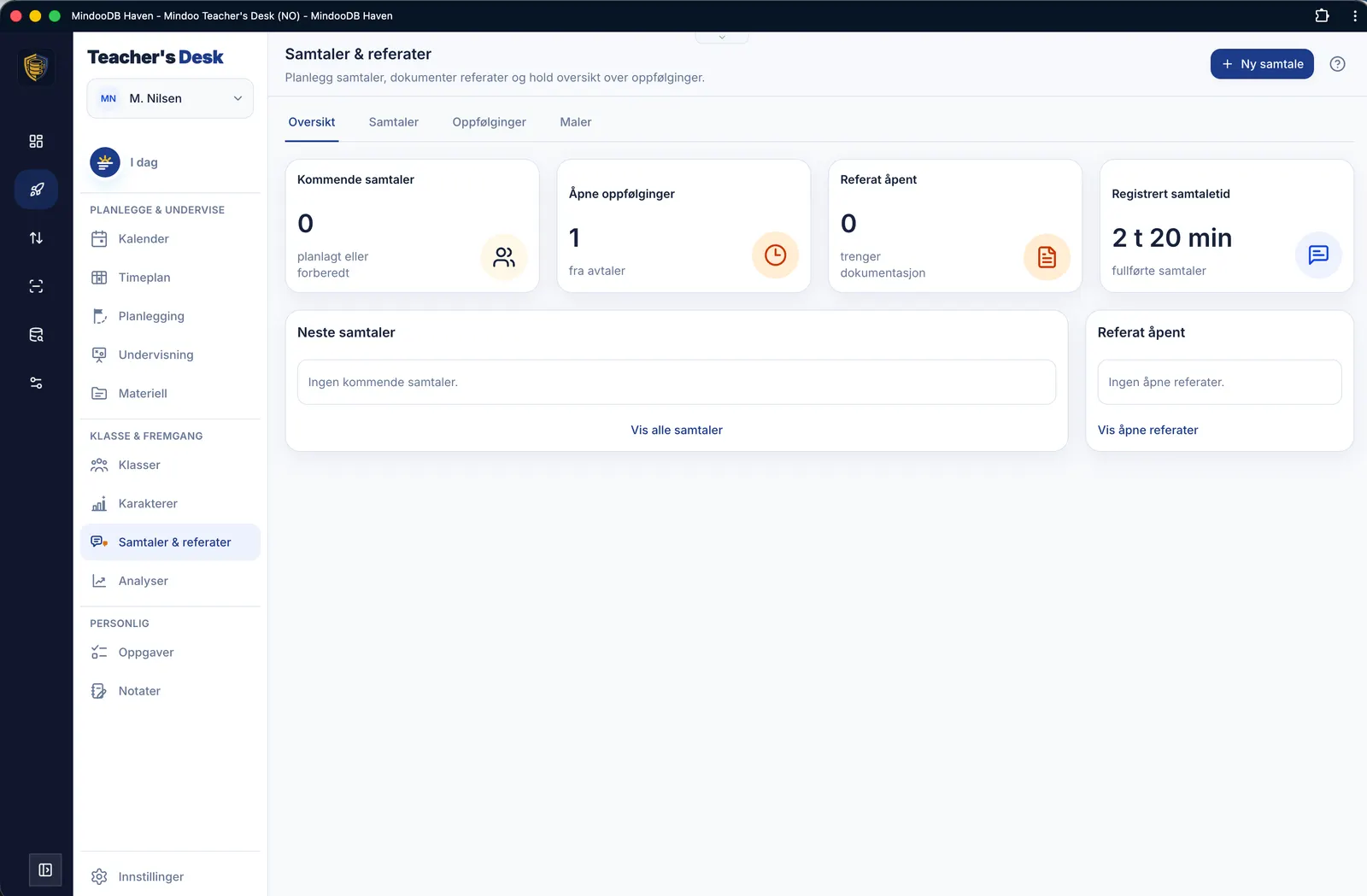
Task: Click the Neste samtaler heading
Action: point(346,332)
